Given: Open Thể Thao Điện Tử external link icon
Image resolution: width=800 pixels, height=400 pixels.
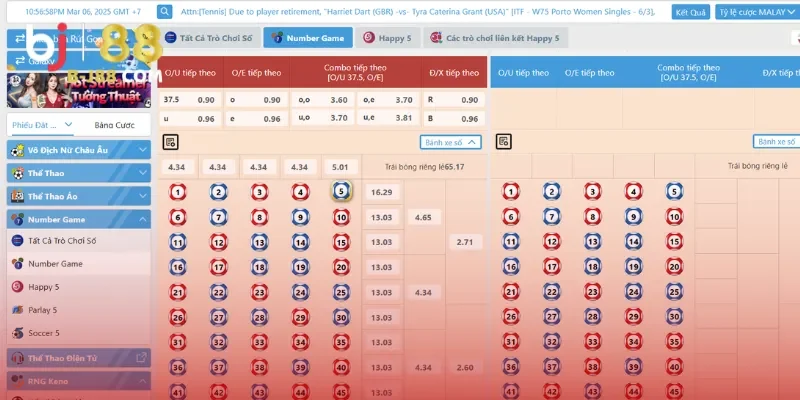Looking at the screenshot, I should tap(141, 357).
